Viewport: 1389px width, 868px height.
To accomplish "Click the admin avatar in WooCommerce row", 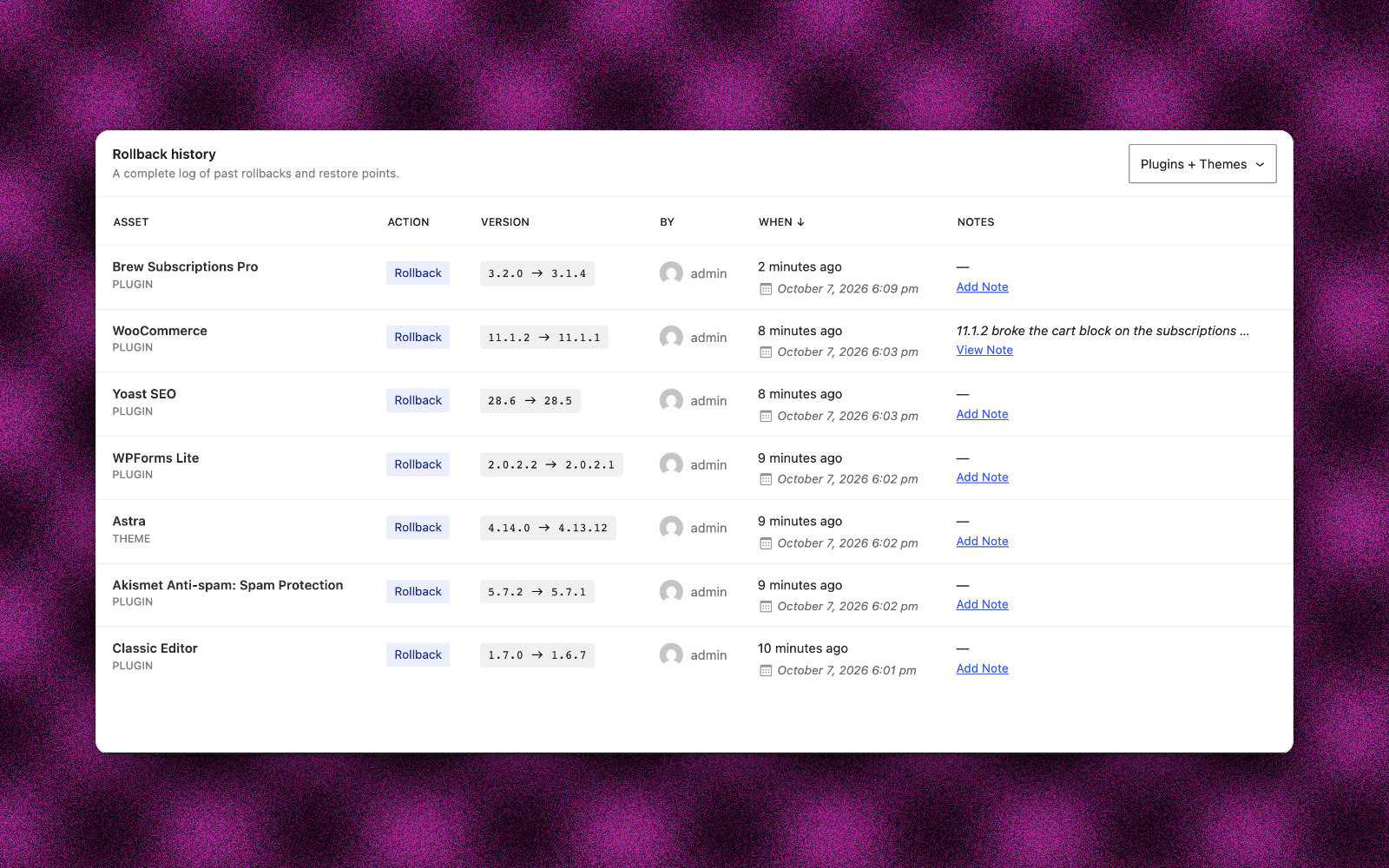I will point(671,338).
